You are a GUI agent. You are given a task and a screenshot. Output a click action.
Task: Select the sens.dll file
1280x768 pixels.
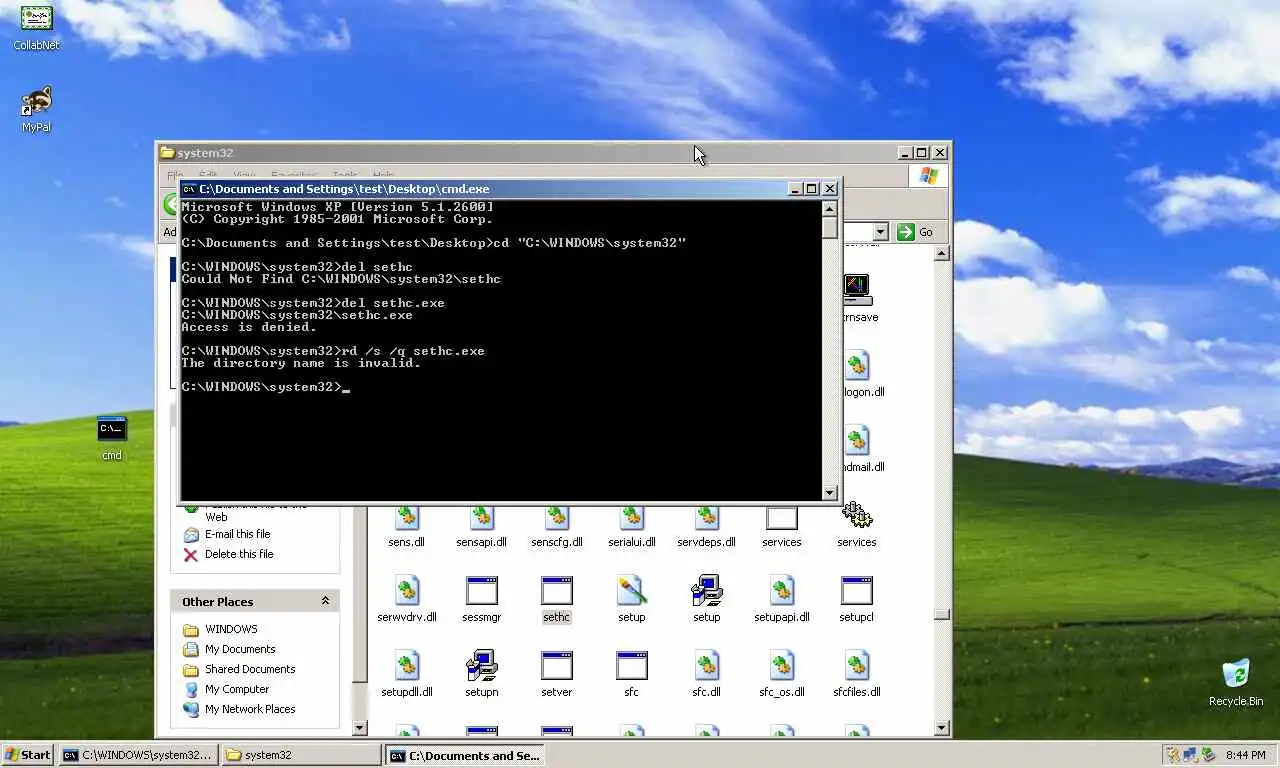[406, 527]
